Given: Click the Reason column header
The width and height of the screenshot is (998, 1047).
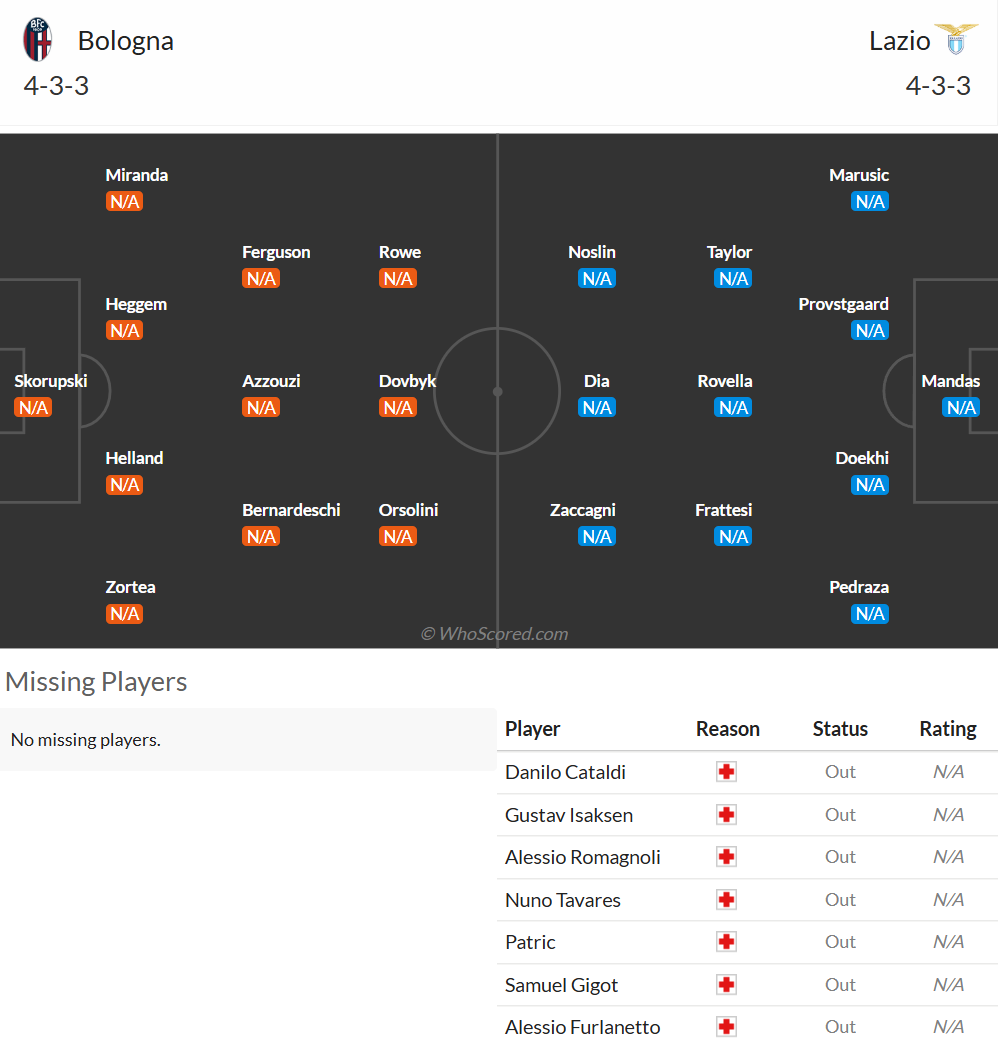Looking at the screenshot, I should [728, 728].
